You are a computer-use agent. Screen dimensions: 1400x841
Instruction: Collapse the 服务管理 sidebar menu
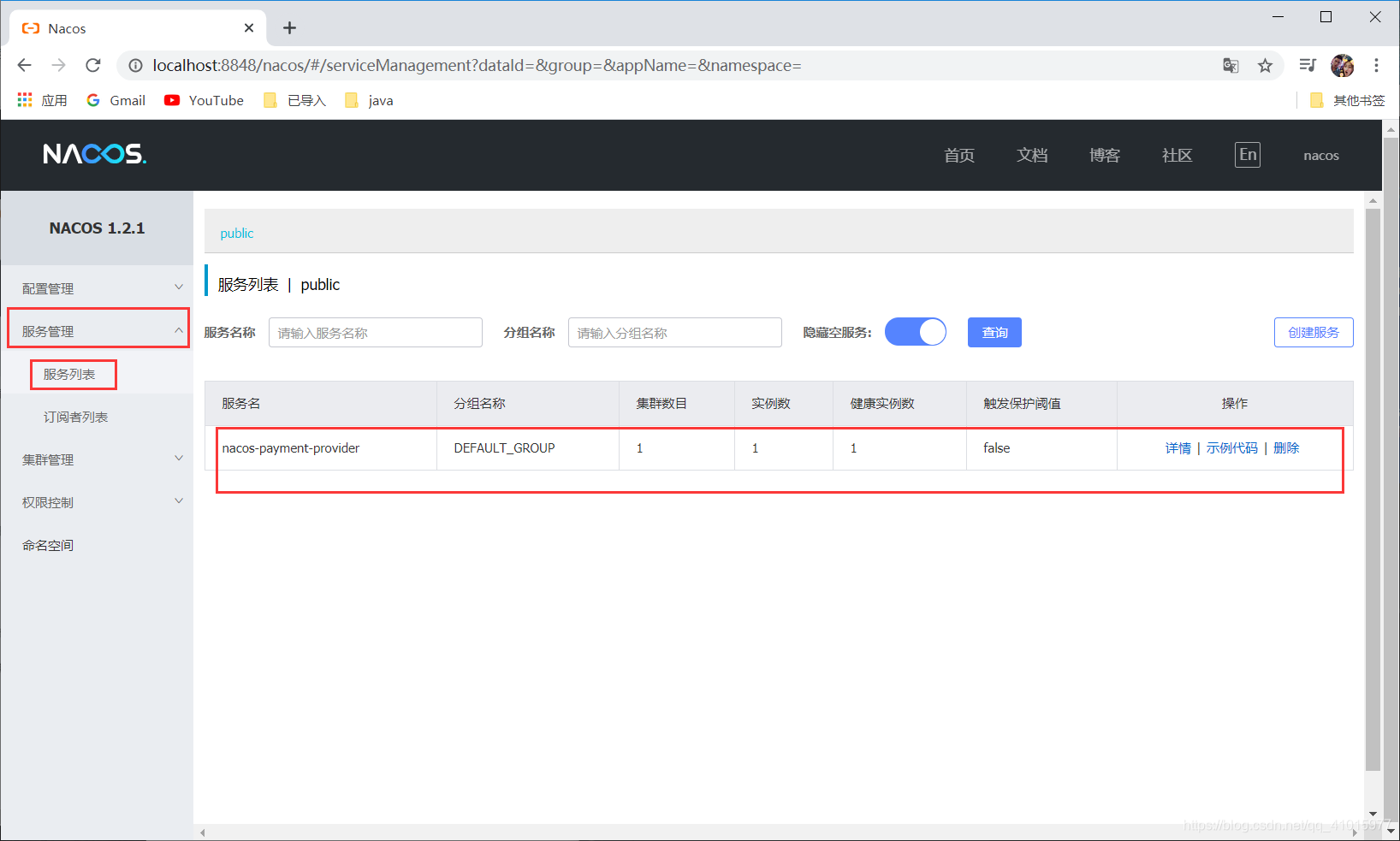coord(98,331)
